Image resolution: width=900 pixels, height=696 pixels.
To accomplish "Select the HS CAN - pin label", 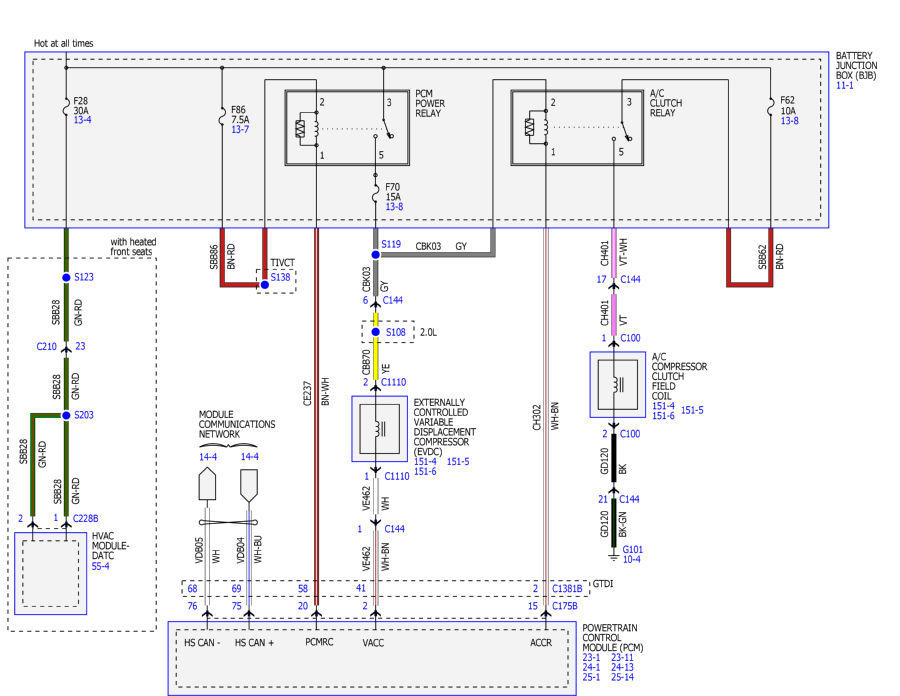I will pyautogui.click(x=202, y=643).
